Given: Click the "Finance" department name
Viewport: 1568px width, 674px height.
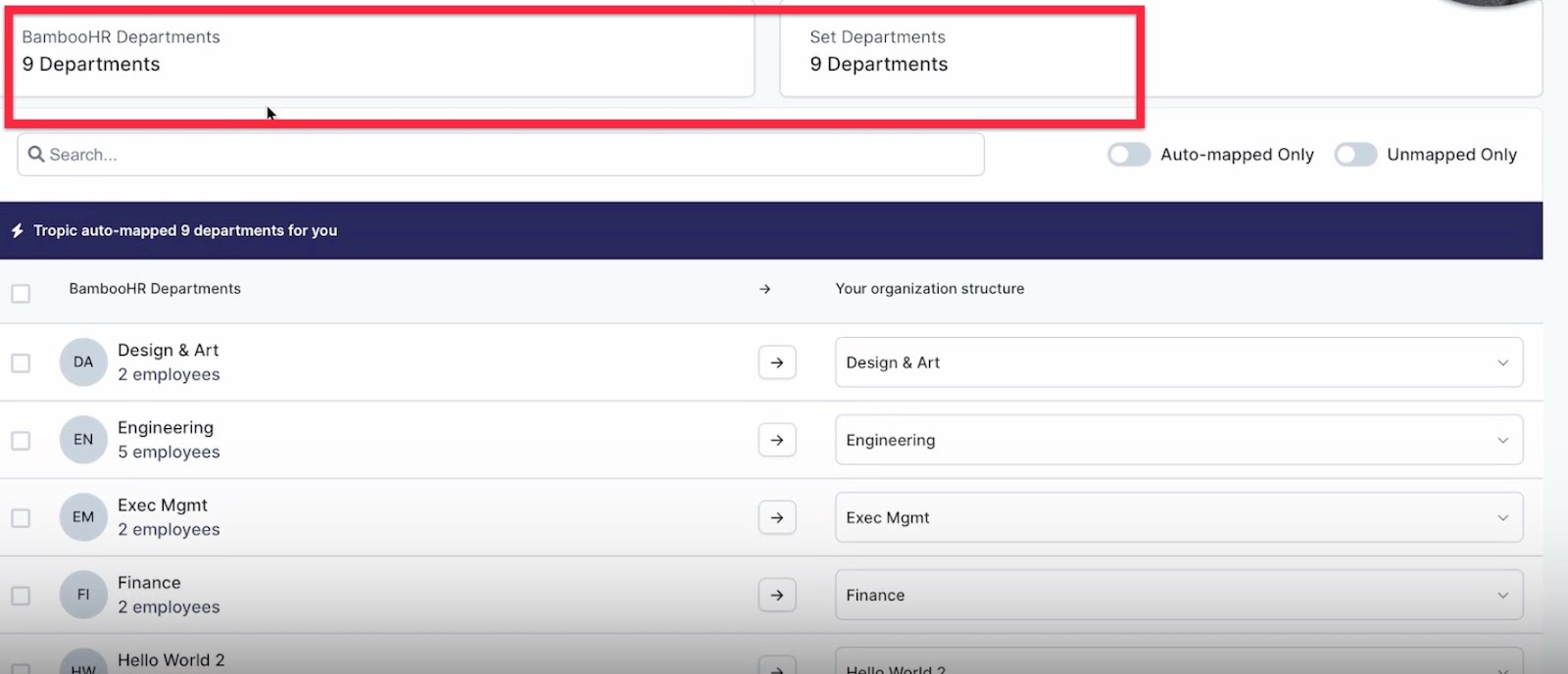Looking at the screenshot, I should (x=149, y=583).
